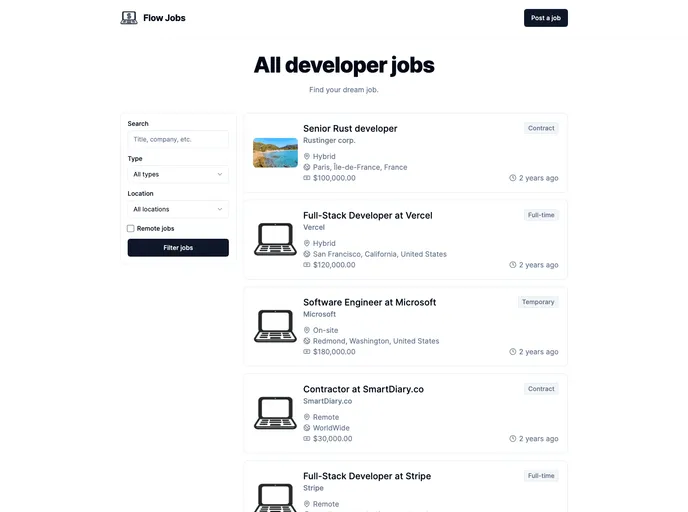Click the Vercel company name under the job title

314,227
